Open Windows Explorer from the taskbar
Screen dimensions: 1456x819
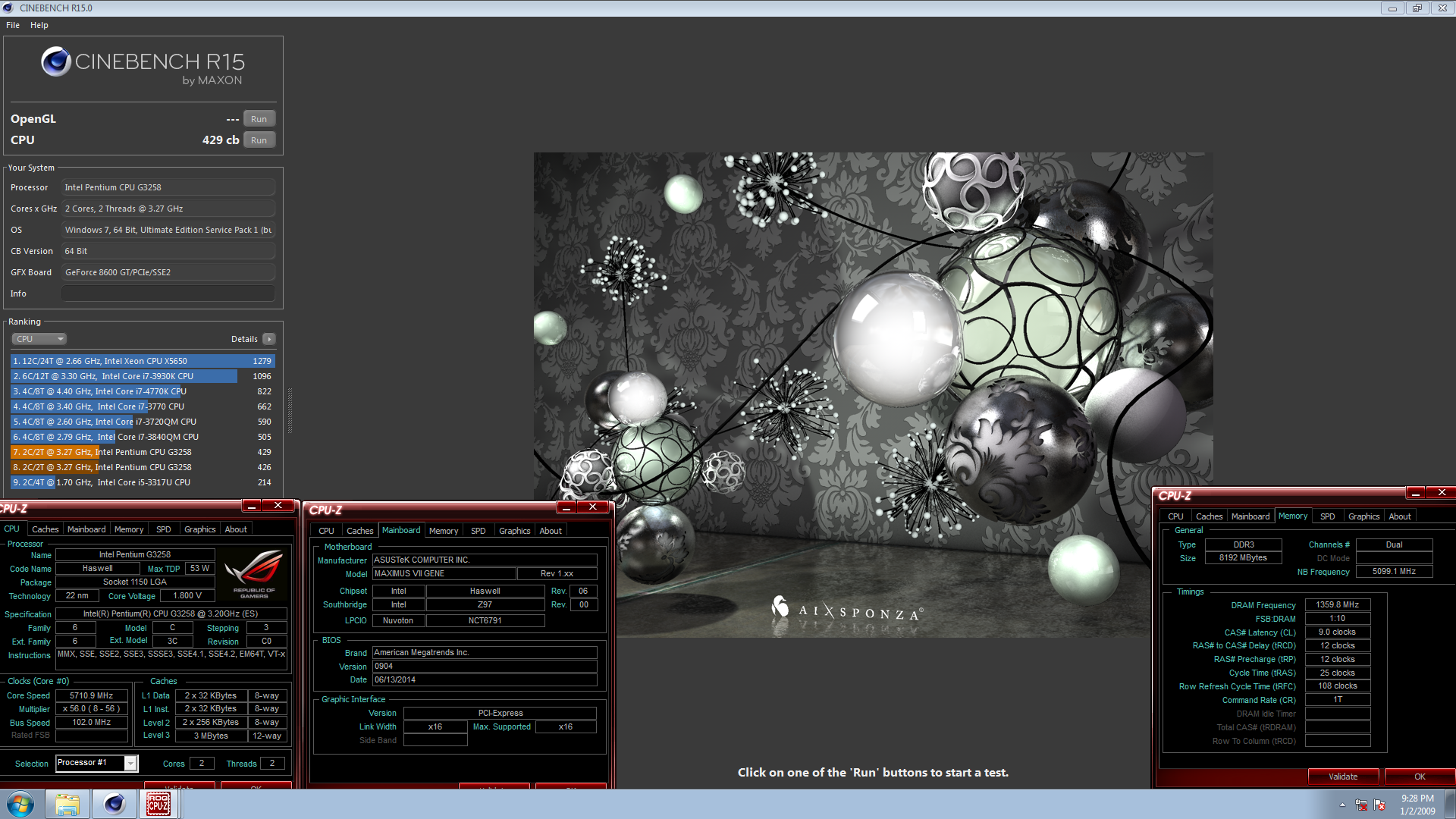[67, 804]
